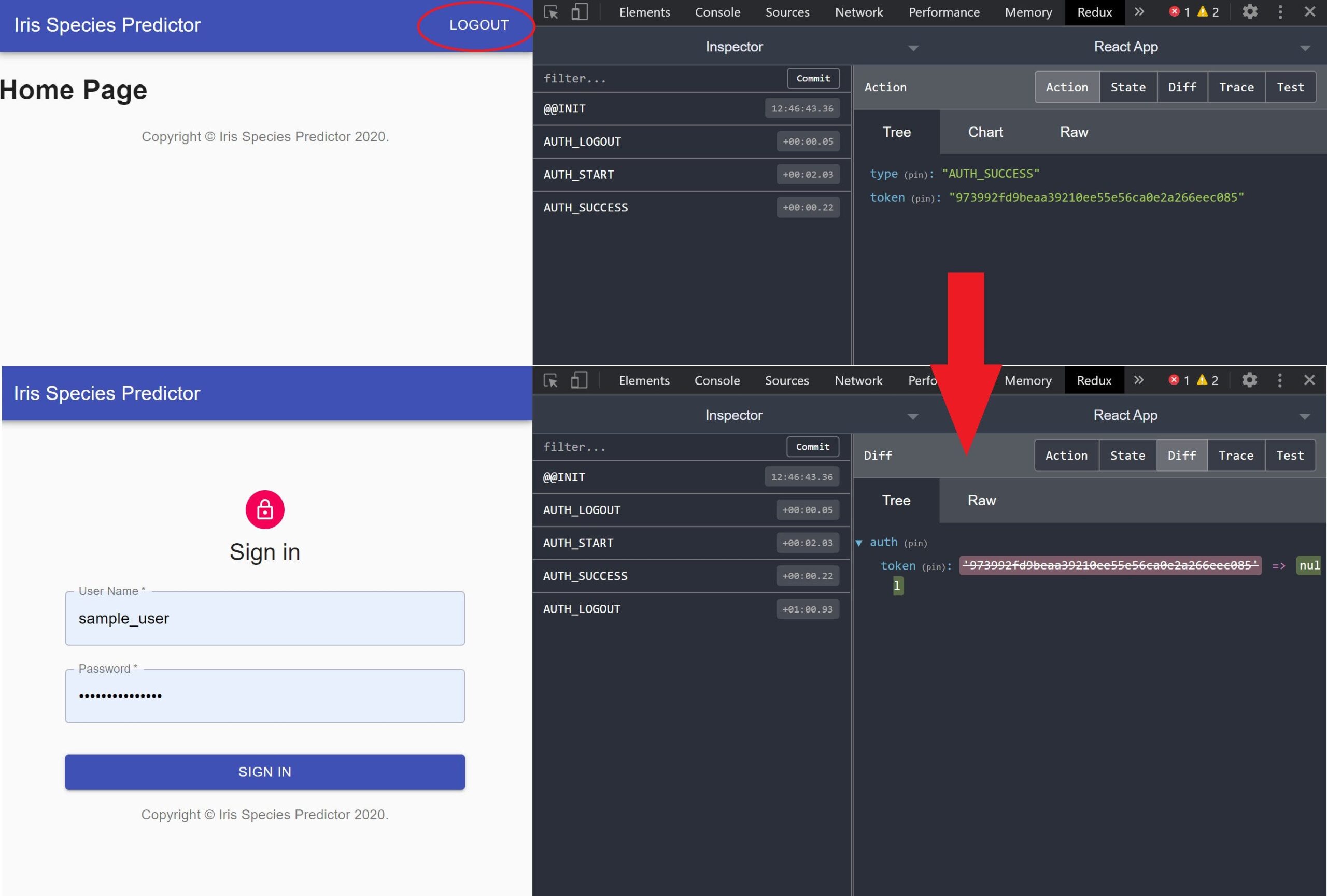1327x896 pixels.
Task: Select Test view in top inspector
Action: tap(1290, 87)
